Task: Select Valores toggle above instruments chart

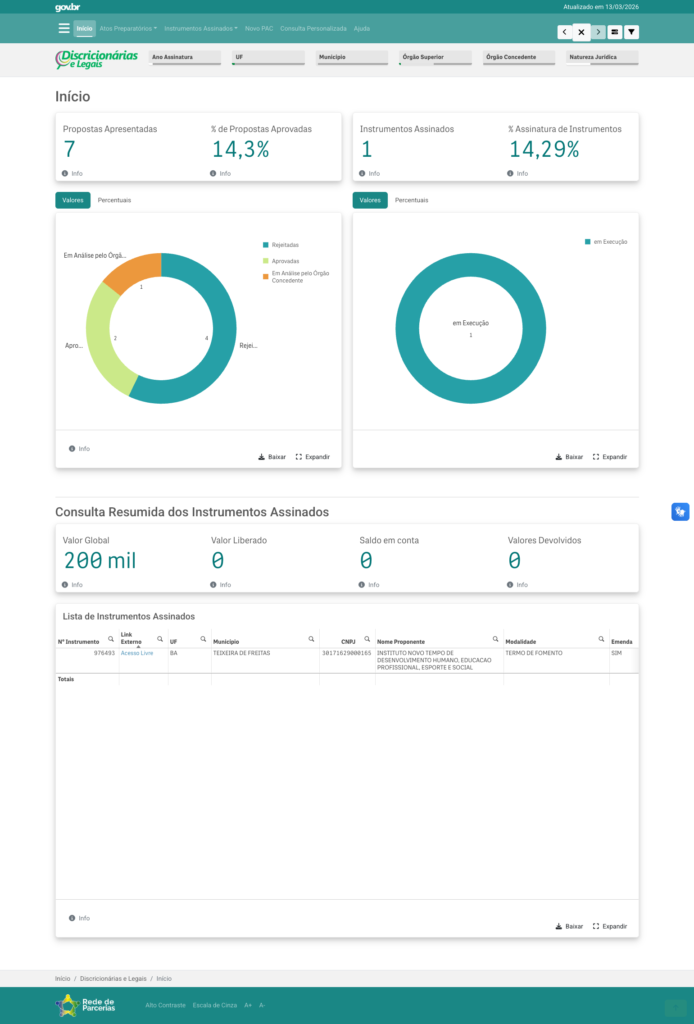Action: (x=370, y=200)
